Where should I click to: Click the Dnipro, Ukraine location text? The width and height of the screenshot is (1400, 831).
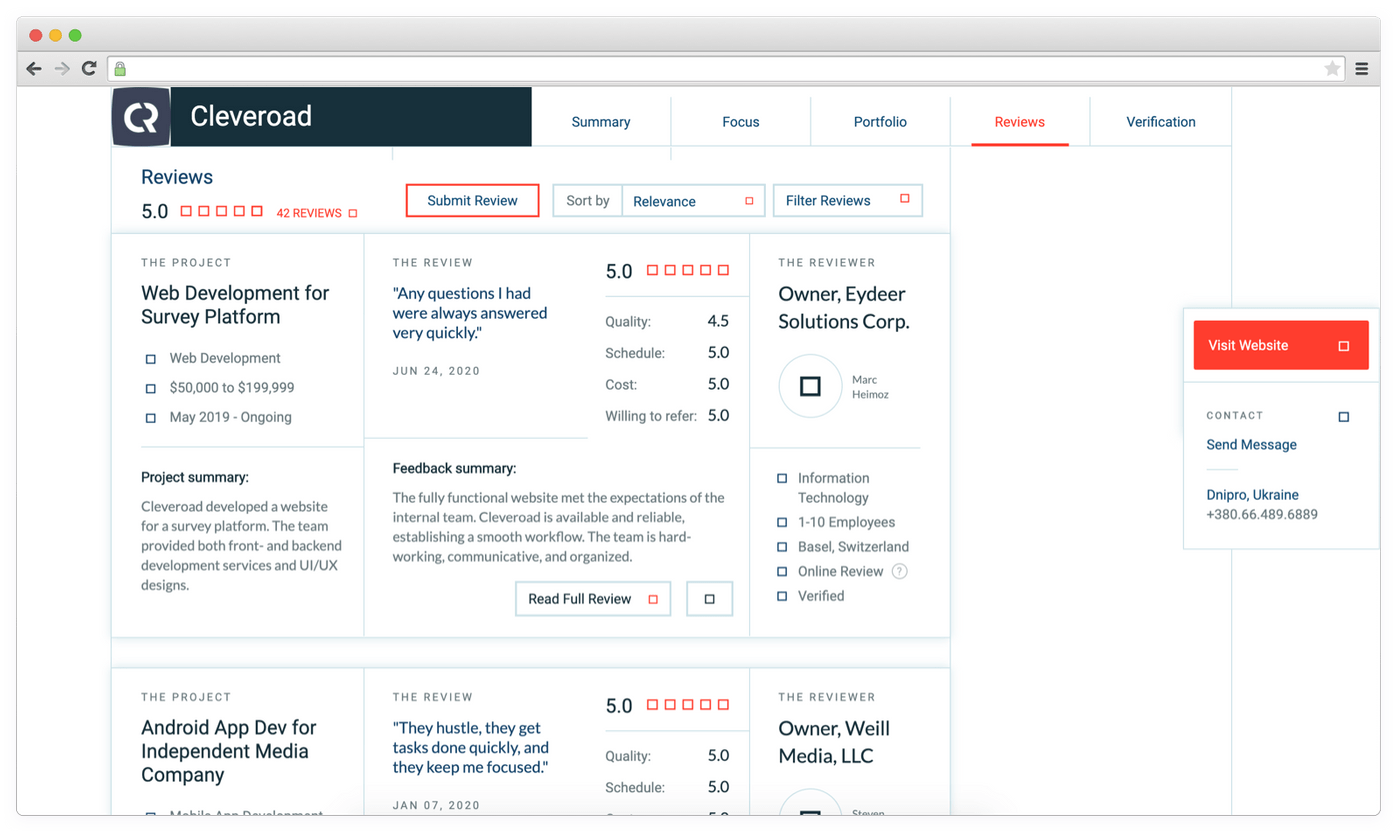point(1253,495)
